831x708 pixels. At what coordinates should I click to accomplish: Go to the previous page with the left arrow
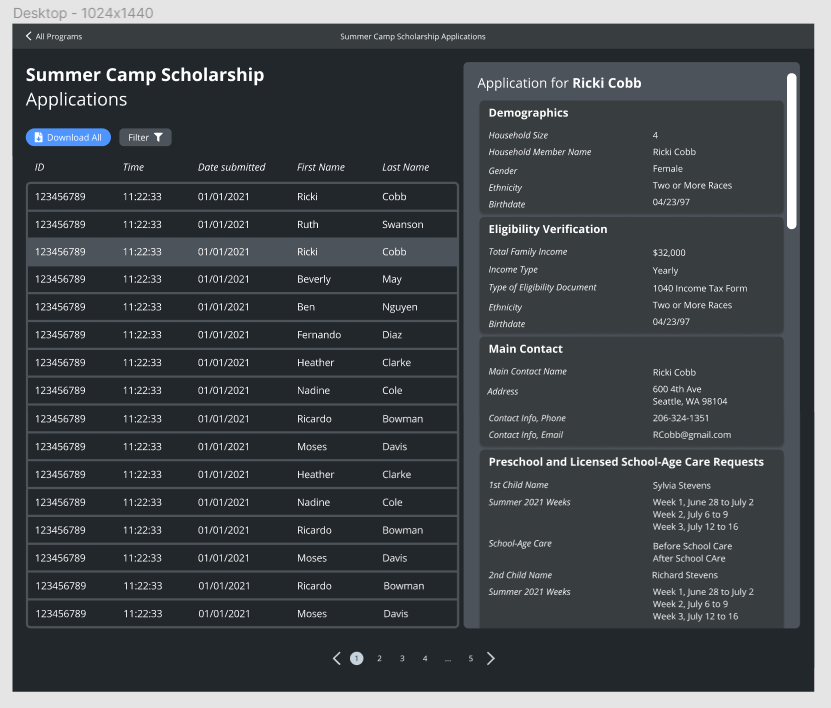point(338,658)
